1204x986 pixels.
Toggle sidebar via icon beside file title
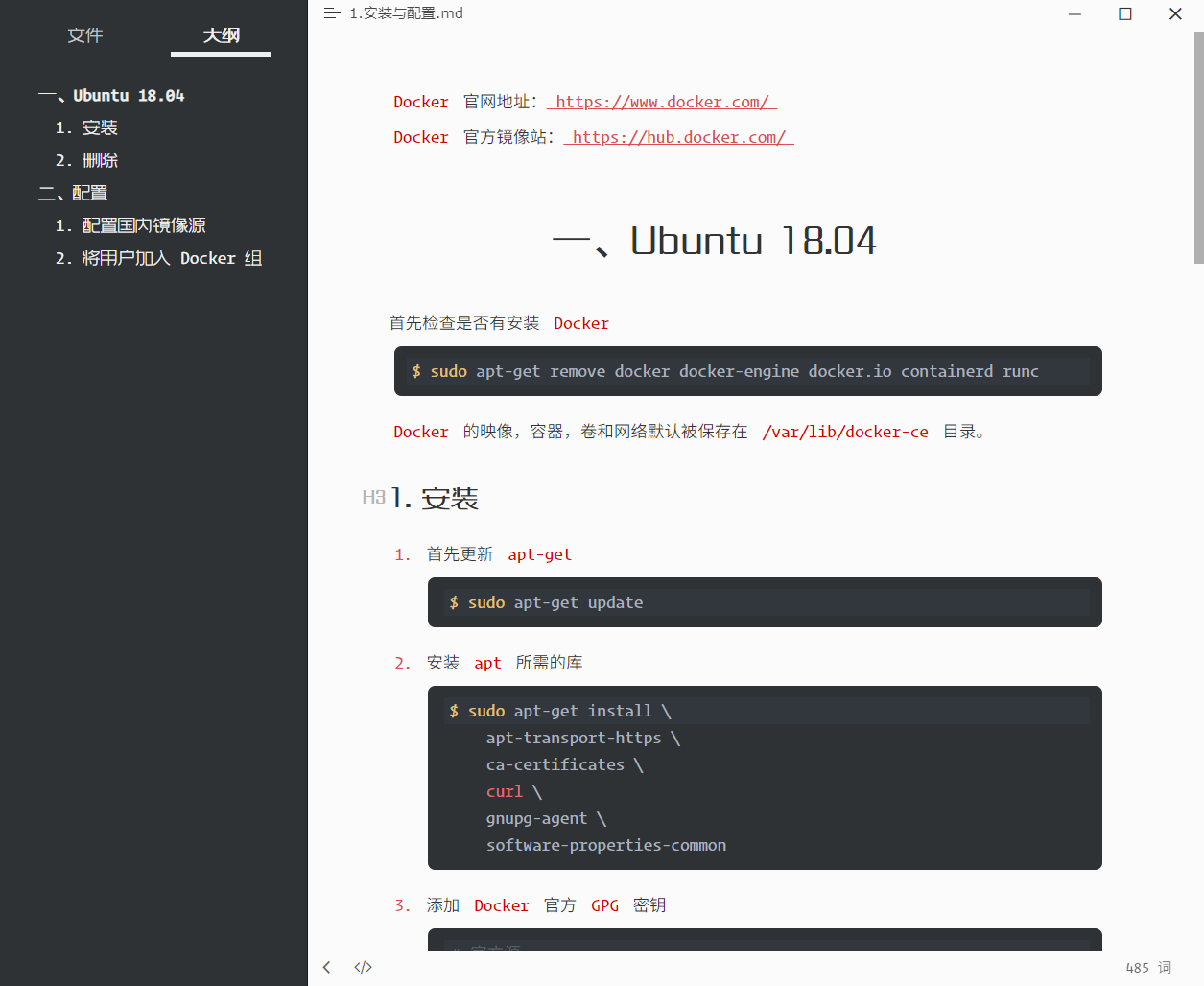point(332,13)
